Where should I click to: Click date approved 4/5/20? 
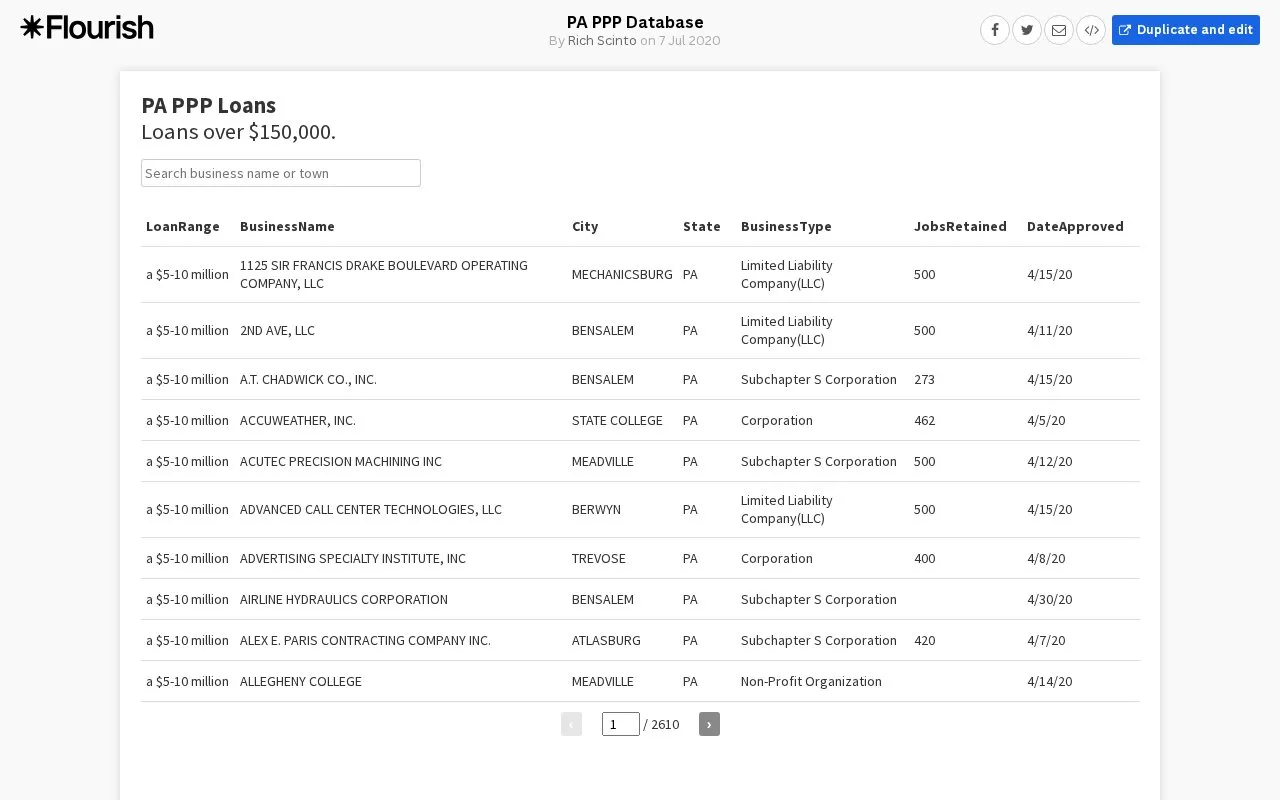click(x=1046, y=420)
